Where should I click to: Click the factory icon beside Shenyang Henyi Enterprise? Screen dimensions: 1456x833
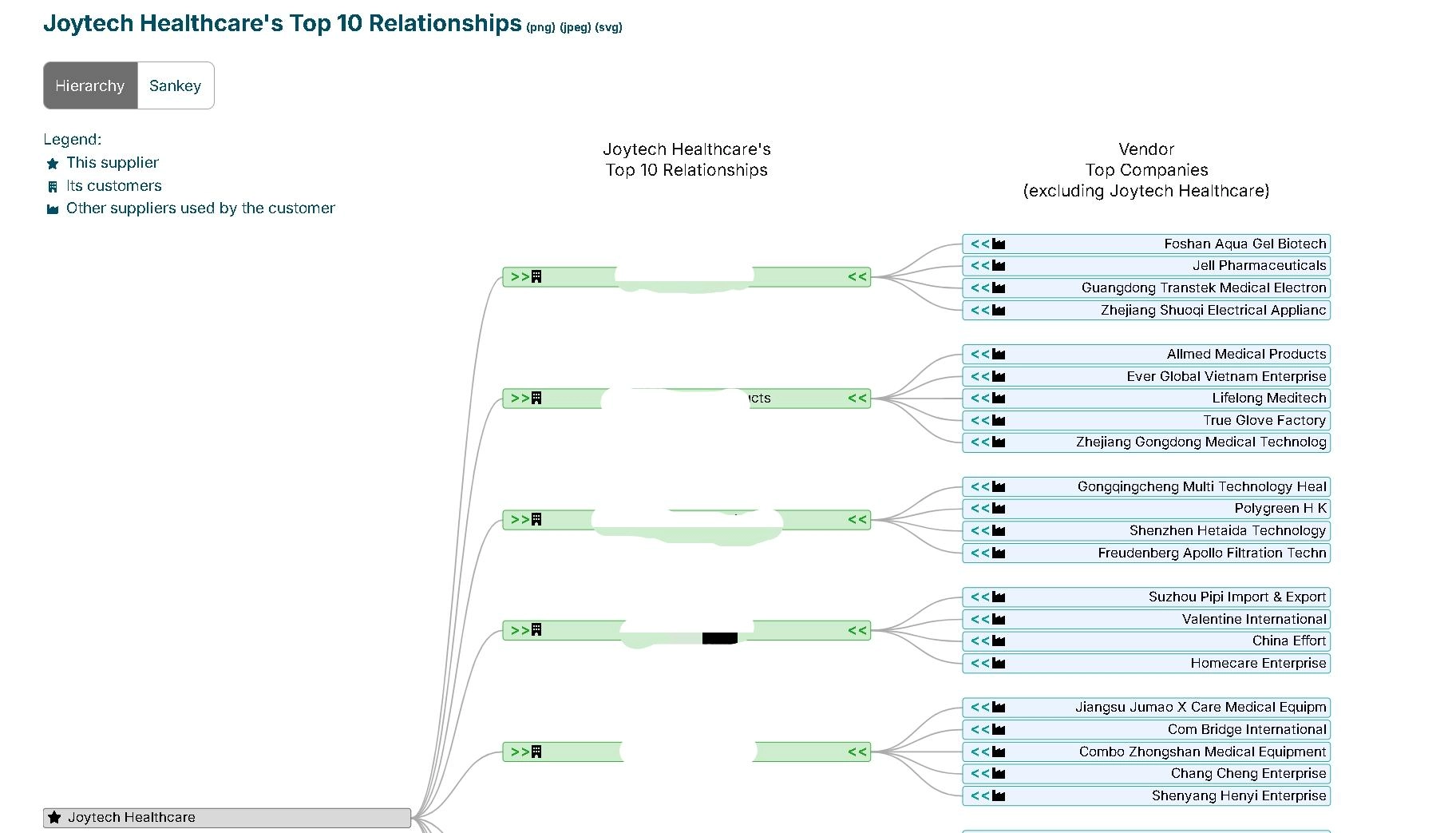coord(999,796)
